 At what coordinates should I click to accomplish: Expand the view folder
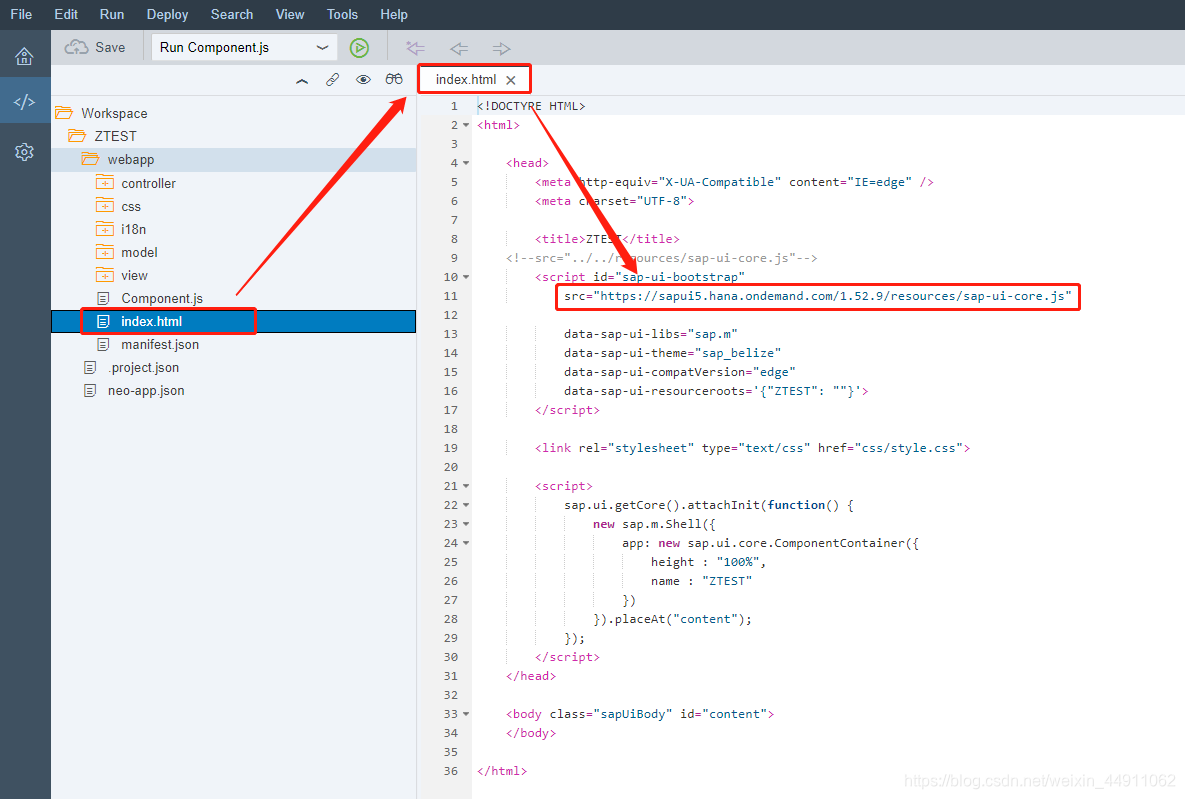(x=105, y=276)
